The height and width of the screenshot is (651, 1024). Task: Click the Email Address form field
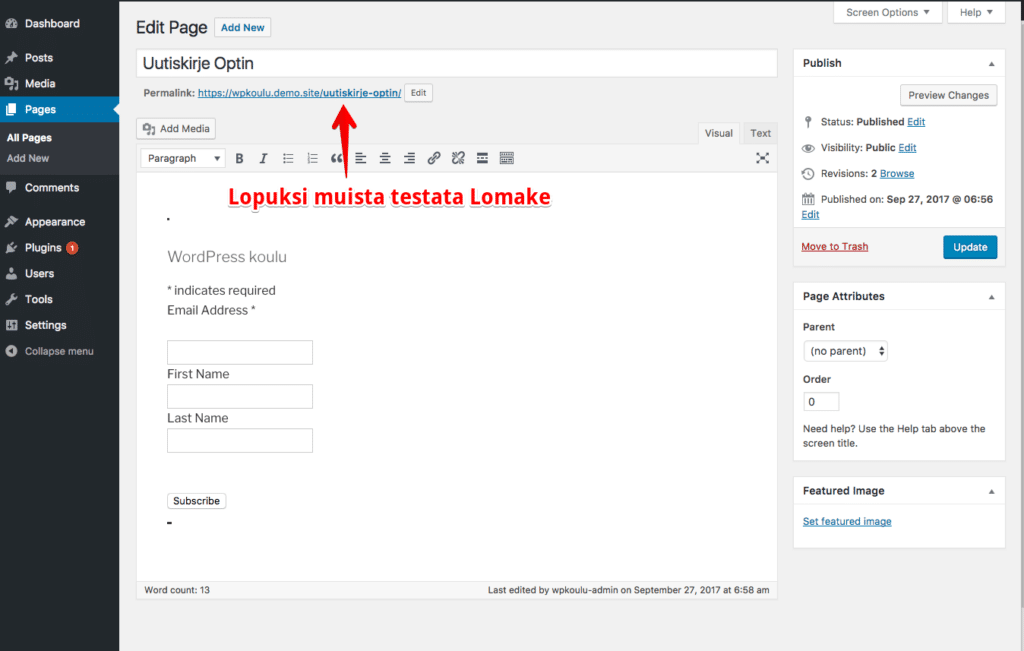tap(240, 352)
